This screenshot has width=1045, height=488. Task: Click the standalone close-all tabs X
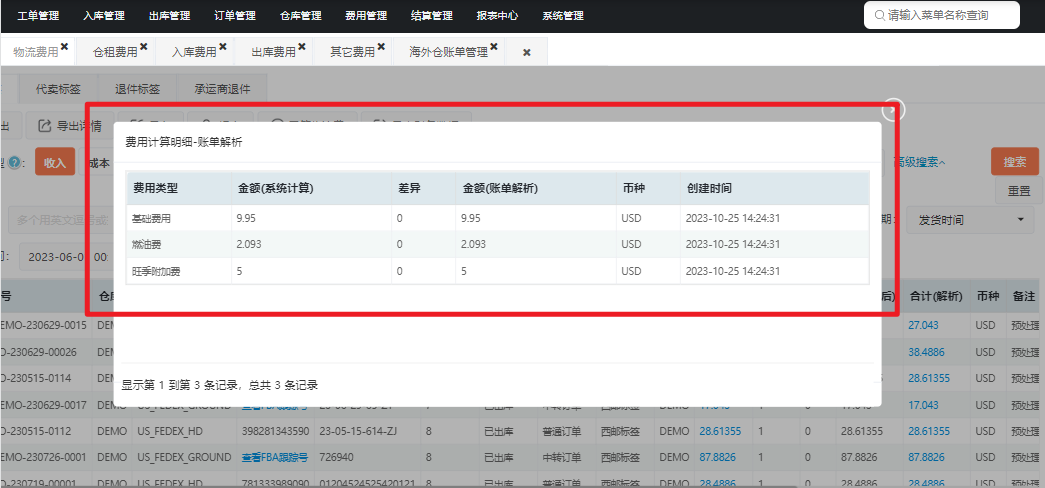click(x=526, y=52)
